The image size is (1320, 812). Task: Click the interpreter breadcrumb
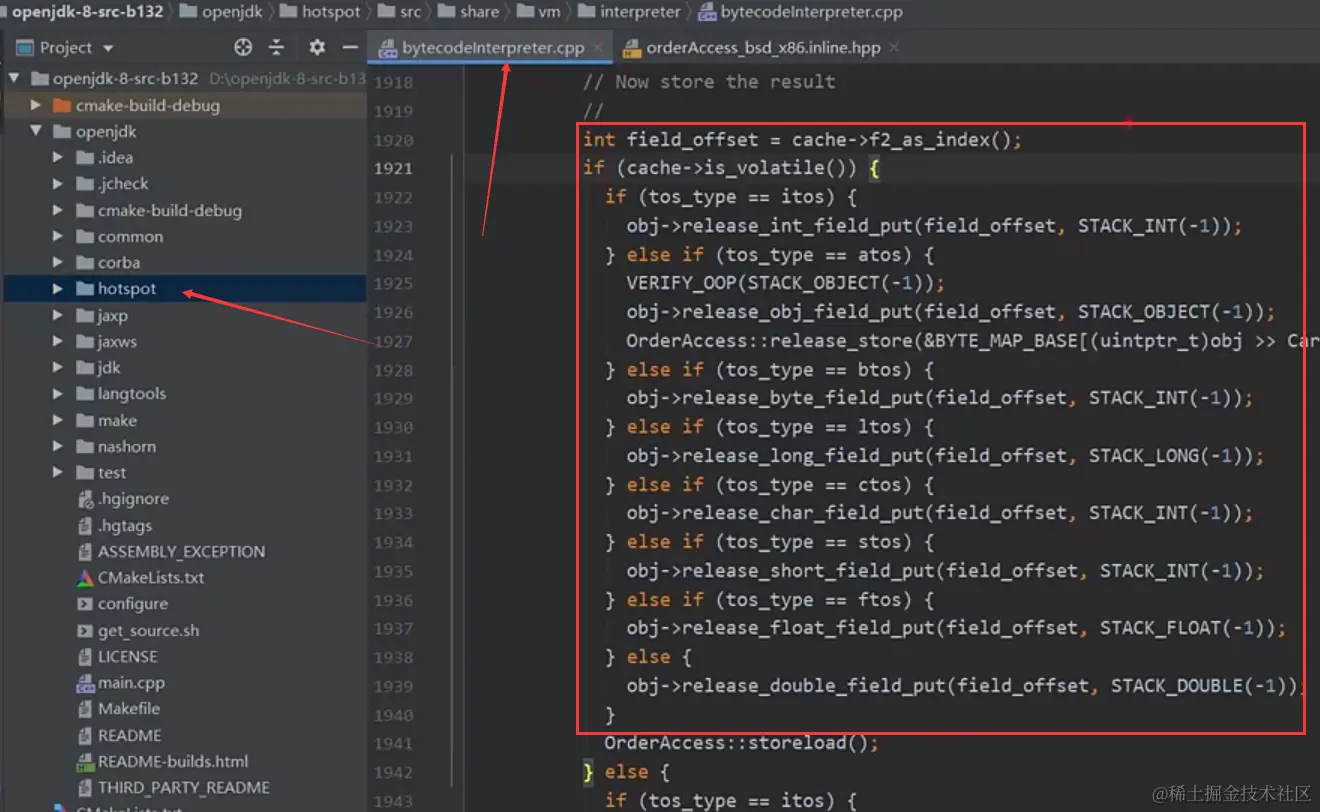coord(629,12)
